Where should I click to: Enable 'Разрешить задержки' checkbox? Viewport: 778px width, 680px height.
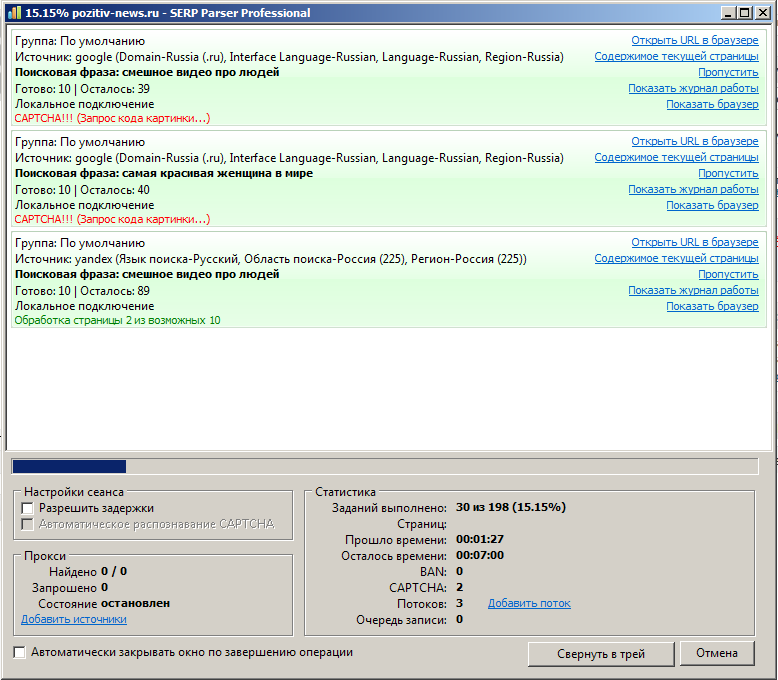click(27, 508)
